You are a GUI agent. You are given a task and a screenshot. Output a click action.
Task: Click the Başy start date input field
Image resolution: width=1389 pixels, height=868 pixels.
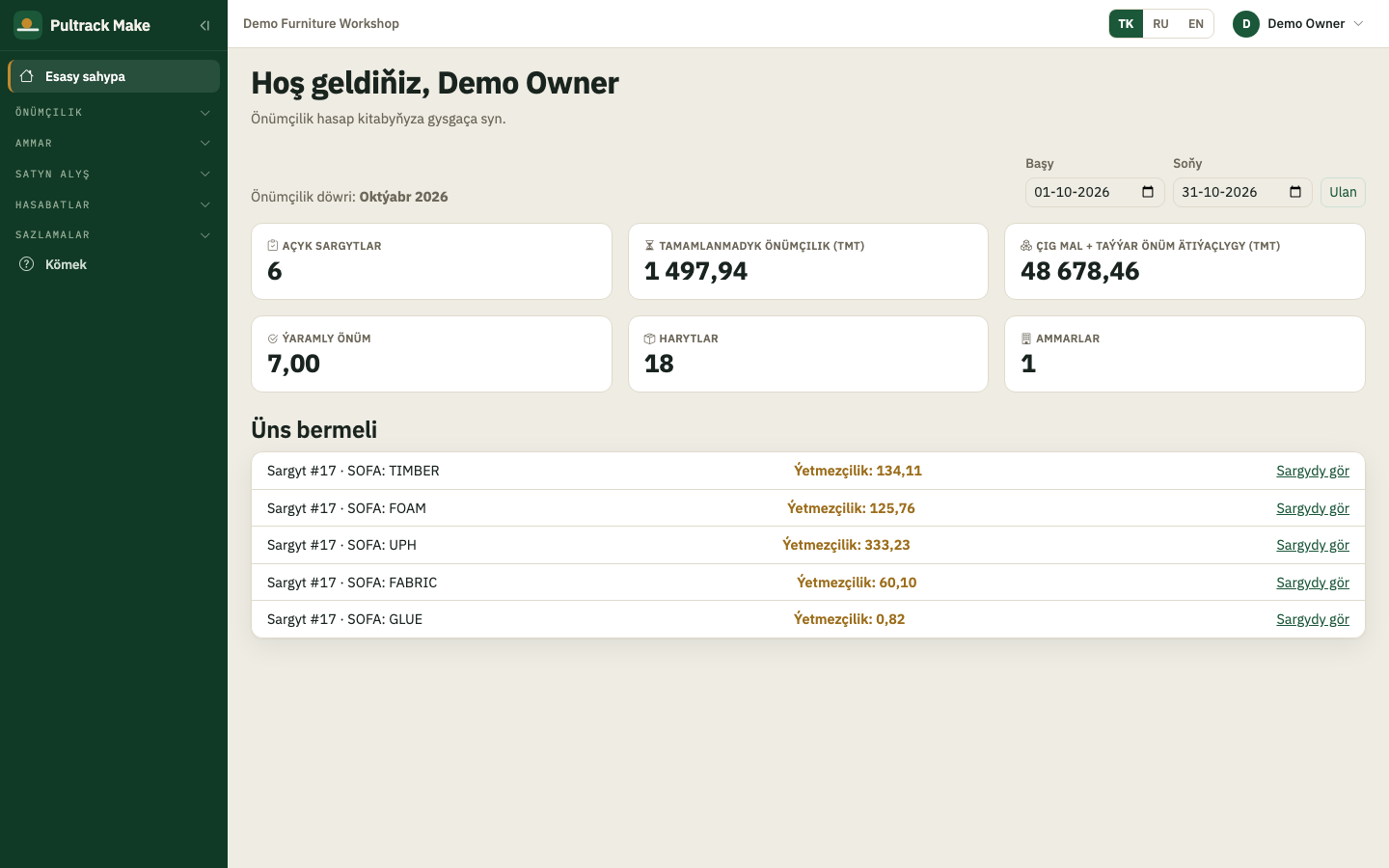(1095, 192)
